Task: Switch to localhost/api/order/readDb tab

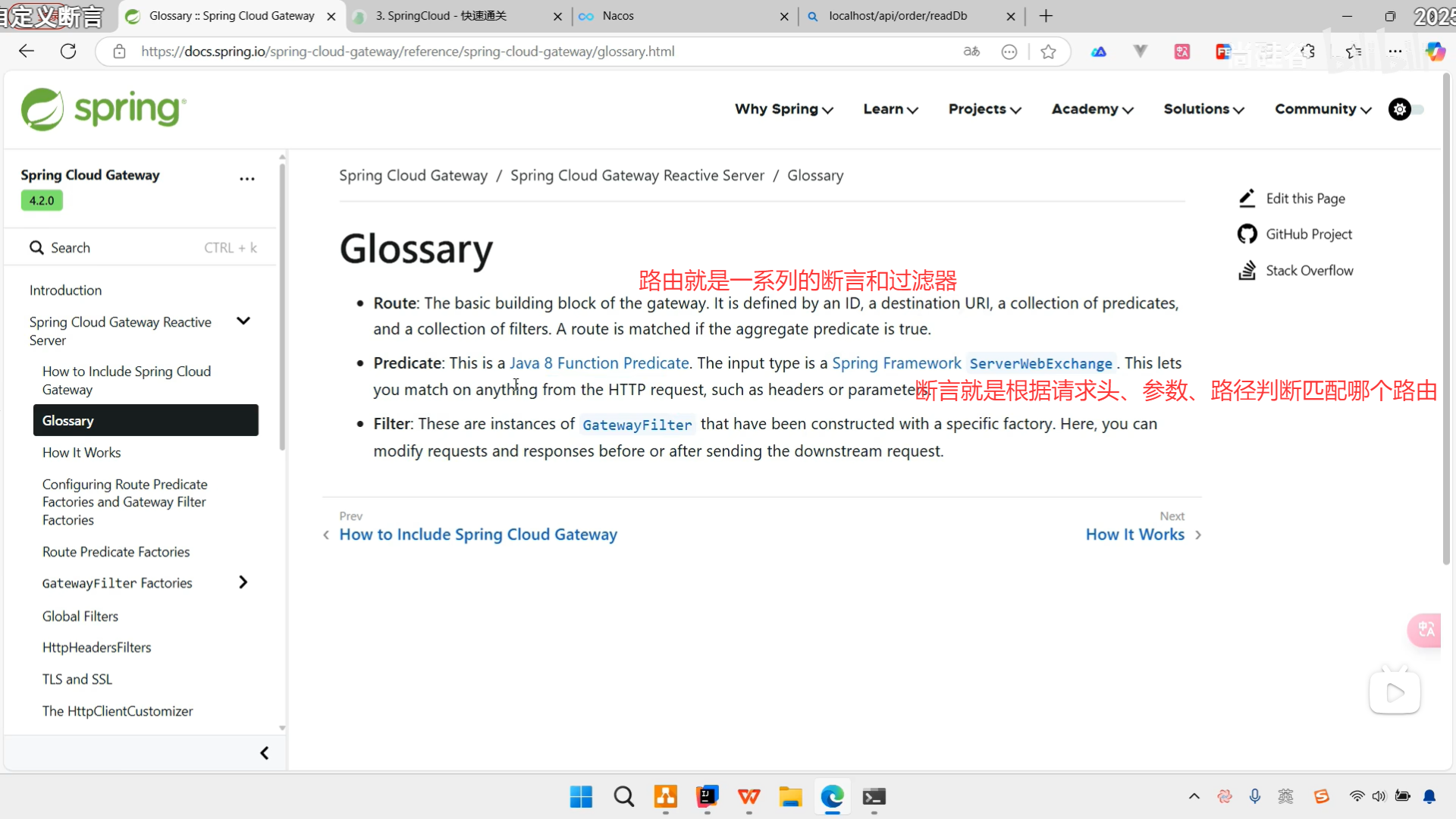Action: [898, 16]
